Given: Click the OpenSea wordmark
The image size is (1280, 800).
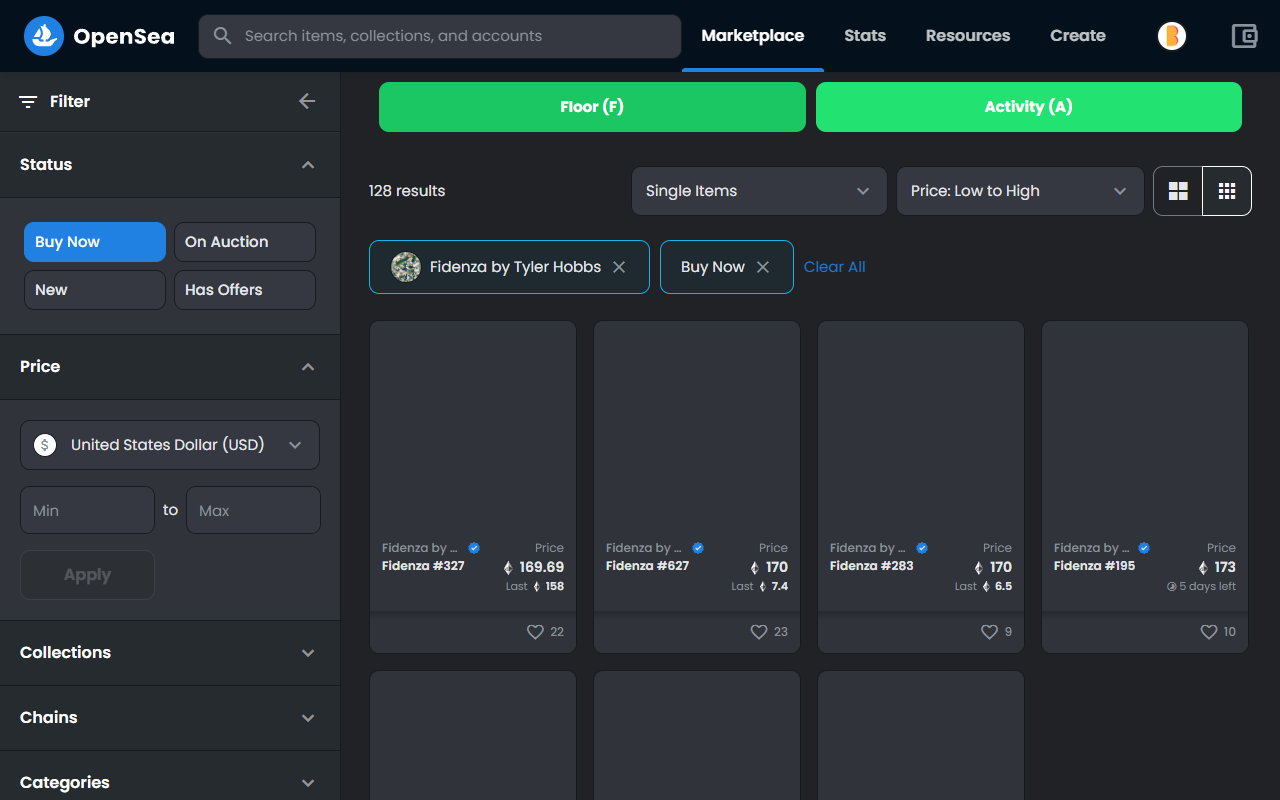Looking at the screenshot, I should [x=124, y=37].
